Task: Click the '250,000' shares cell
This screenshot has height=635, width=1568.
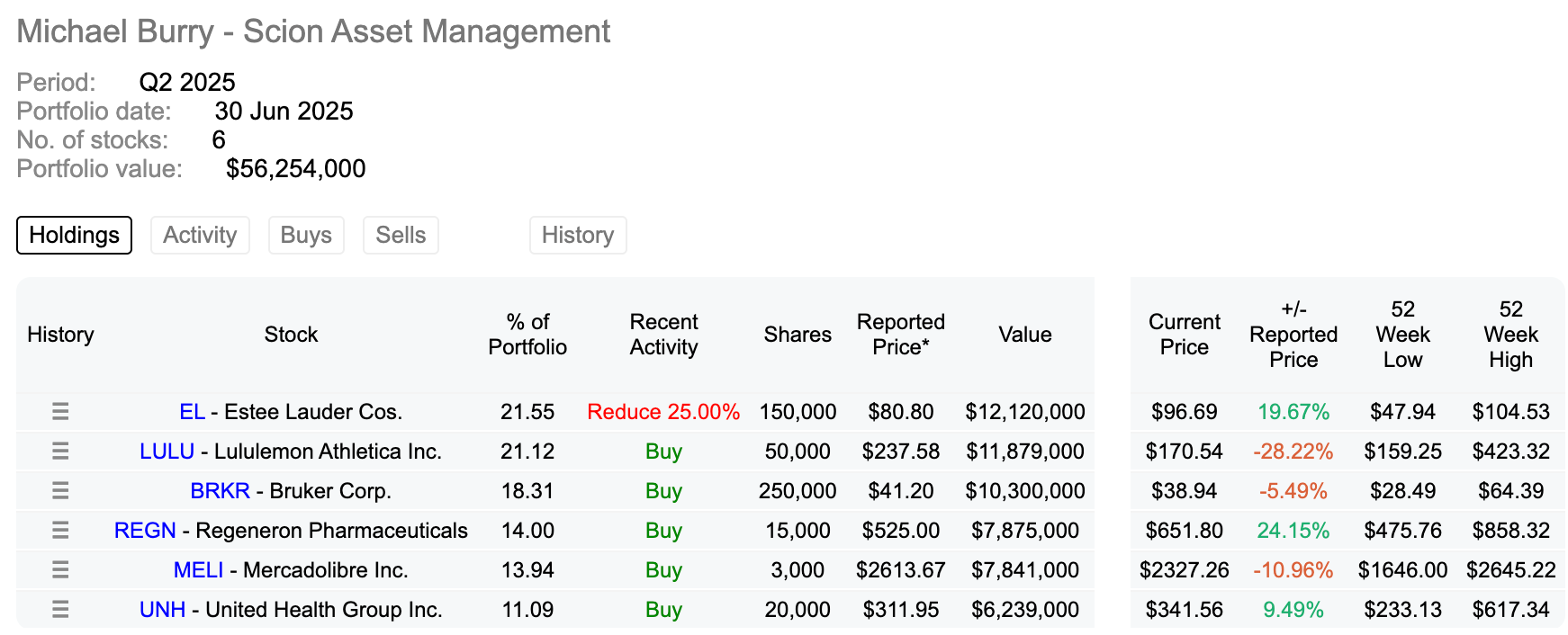Action: (x=798, y=491)
